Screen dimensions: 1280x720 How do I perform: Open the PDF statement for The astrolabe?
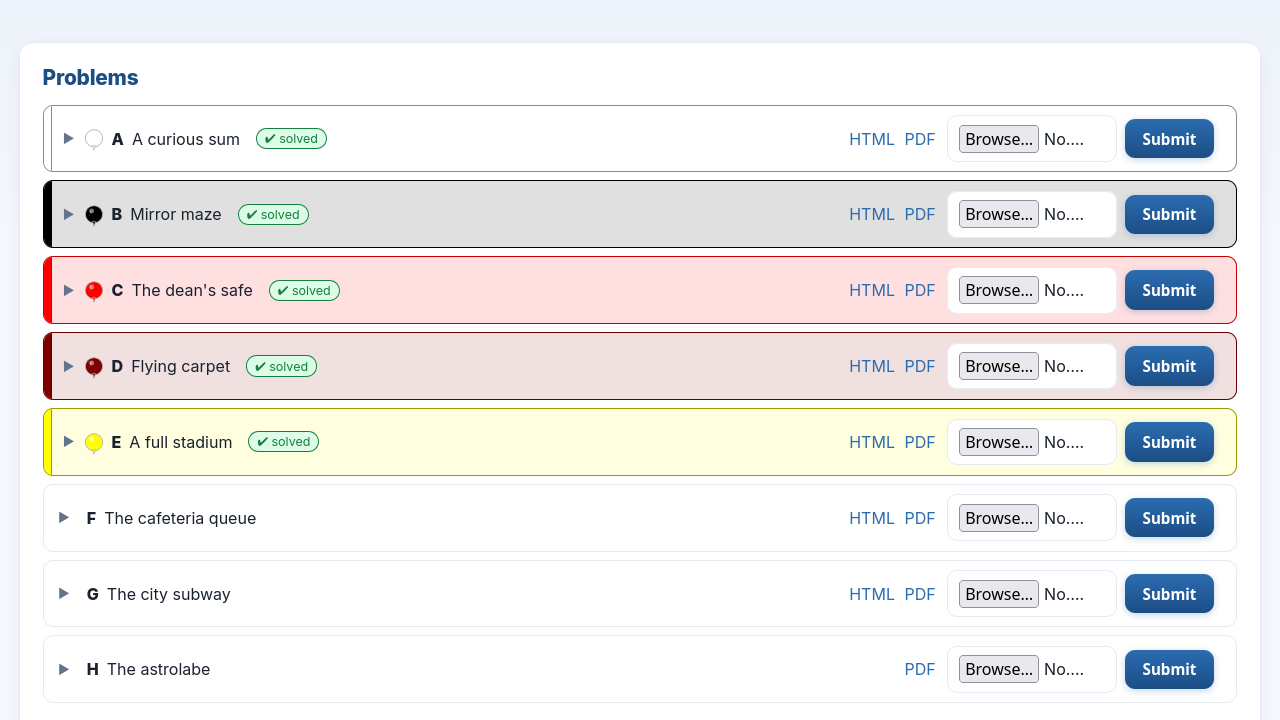click(x=919, y=669)
